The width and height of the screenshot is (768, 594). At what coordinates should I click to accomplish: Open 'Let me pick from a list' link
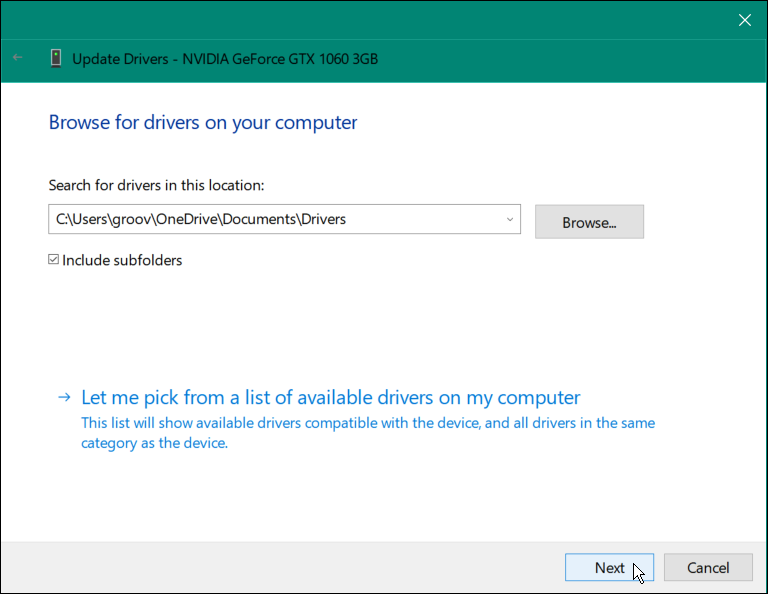[331, 398]
